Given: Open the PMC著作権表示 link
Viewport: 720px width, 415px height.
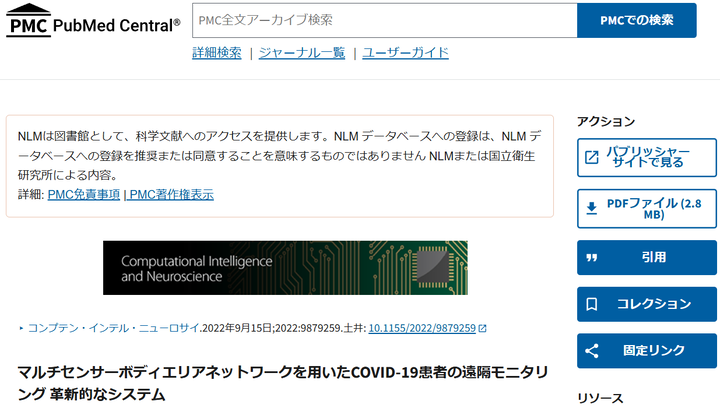Looking at the screenshot, I should tap(171, 194).
